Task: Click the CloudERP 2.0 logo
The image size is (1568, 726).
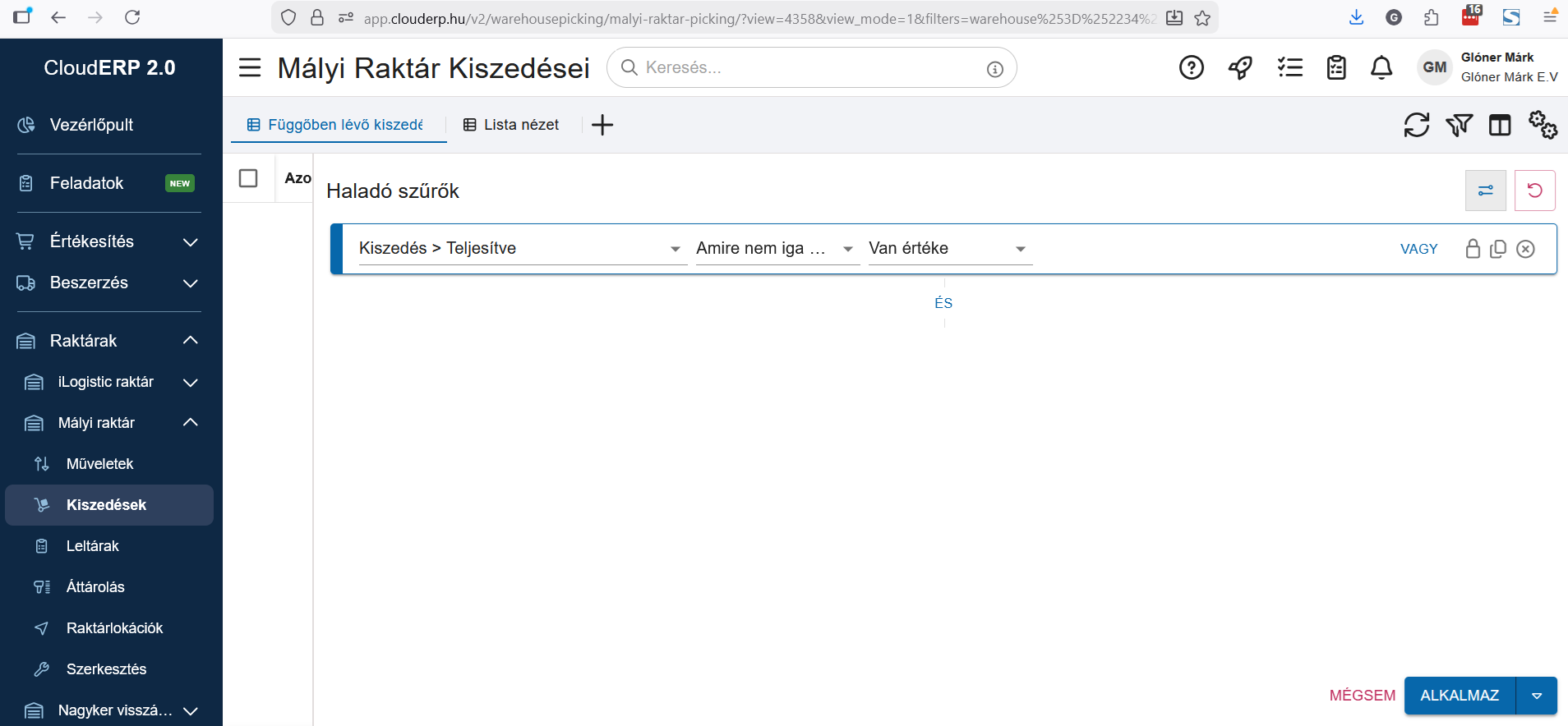Action: [x=109, y=67]
